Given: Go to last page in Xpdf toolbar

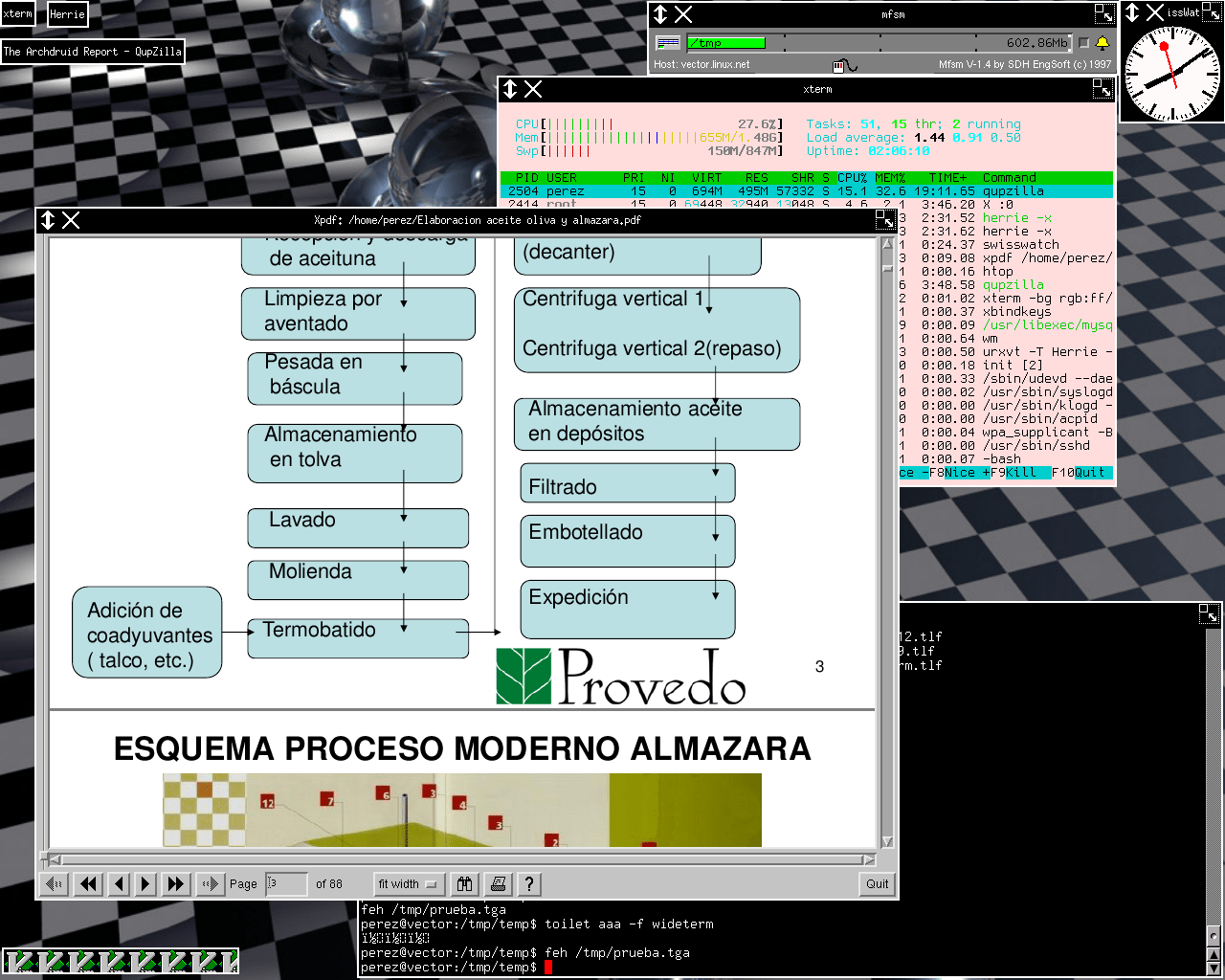Looking at the screenshot, I should click(x=209, y=883).
